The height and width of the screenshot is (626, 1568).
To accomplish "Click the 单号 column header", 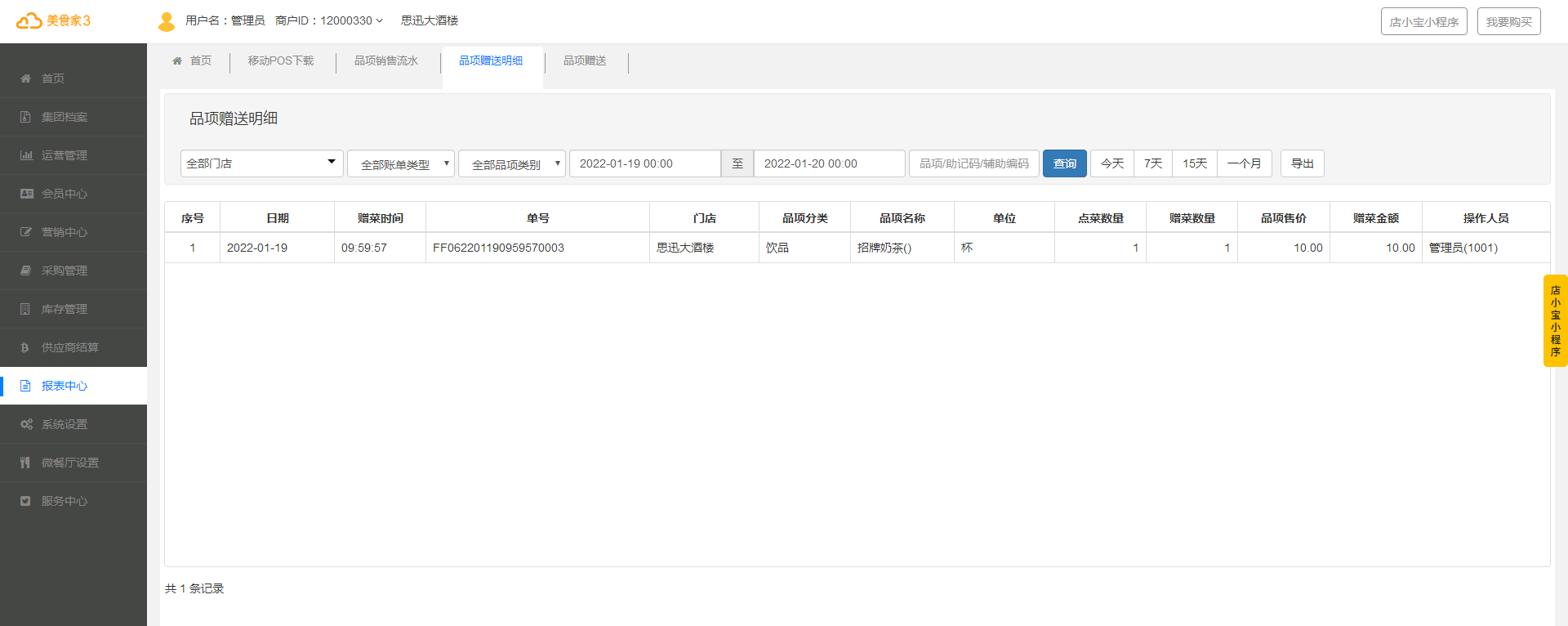I will pos(538,218).
